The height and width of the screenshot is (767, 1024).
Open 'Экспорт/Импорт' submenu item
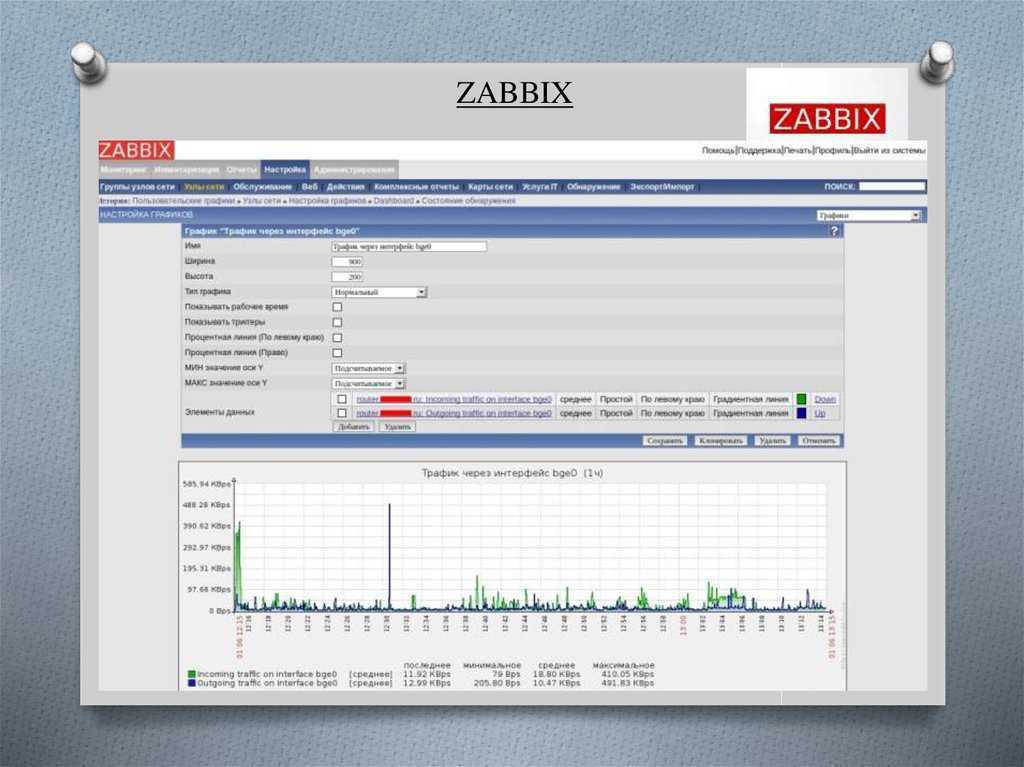[x=662, y=187]
